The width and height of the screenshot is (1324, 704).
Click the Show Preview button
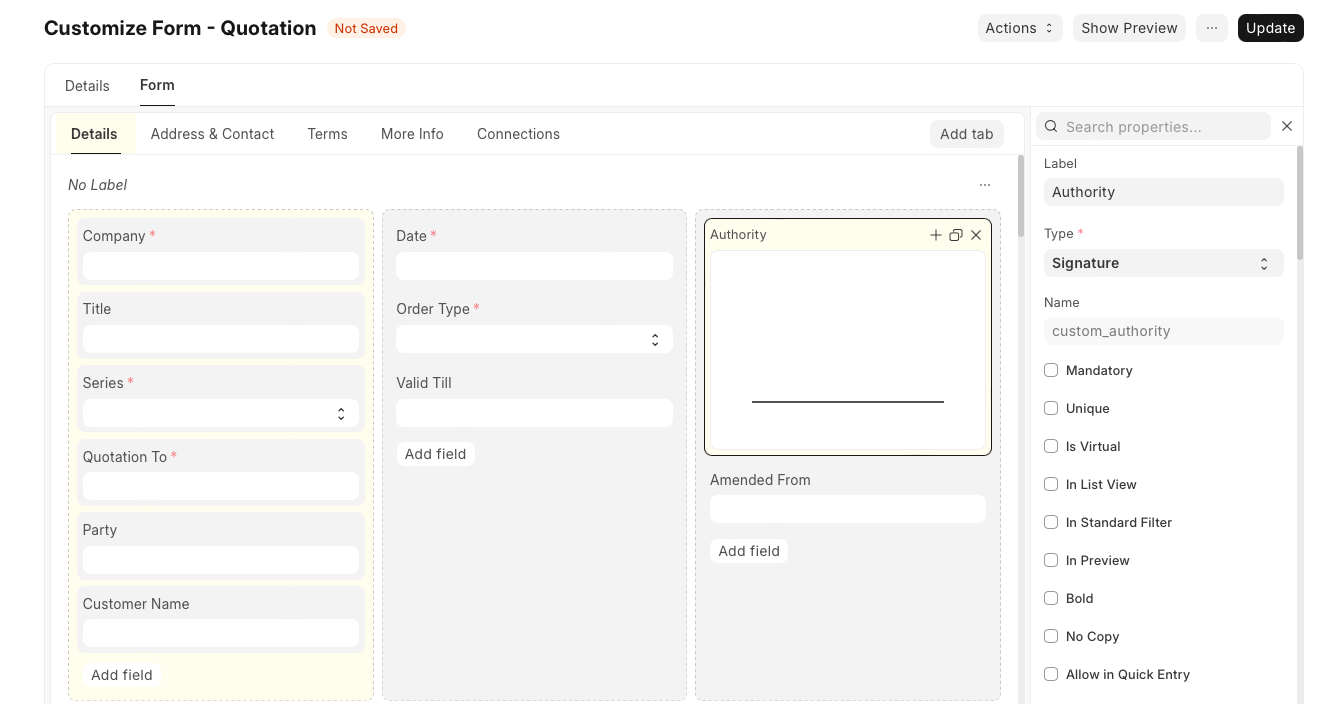1129,28
